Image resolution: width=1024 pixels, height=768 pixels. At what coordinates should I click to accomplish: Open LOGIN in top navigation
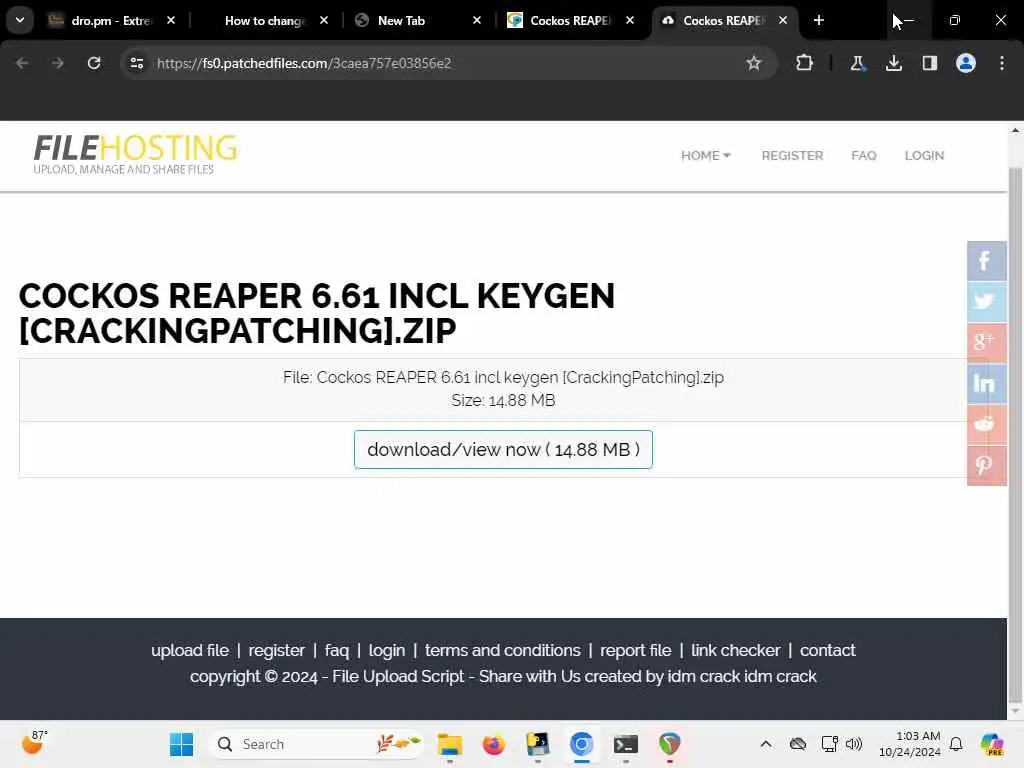coord(924,155)
